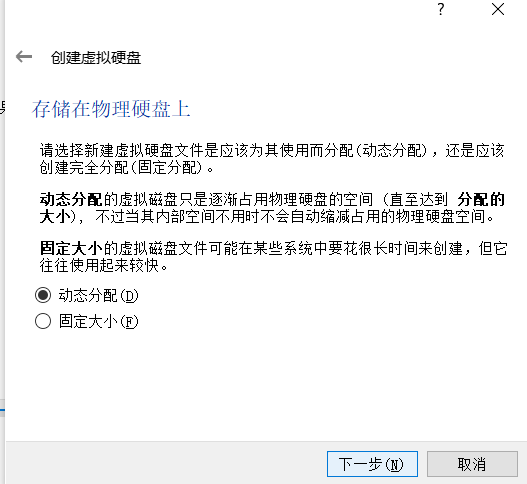Screen dimensions: 527x484
Task: Go back using the left arrow icon
Action: pos(24,56)
